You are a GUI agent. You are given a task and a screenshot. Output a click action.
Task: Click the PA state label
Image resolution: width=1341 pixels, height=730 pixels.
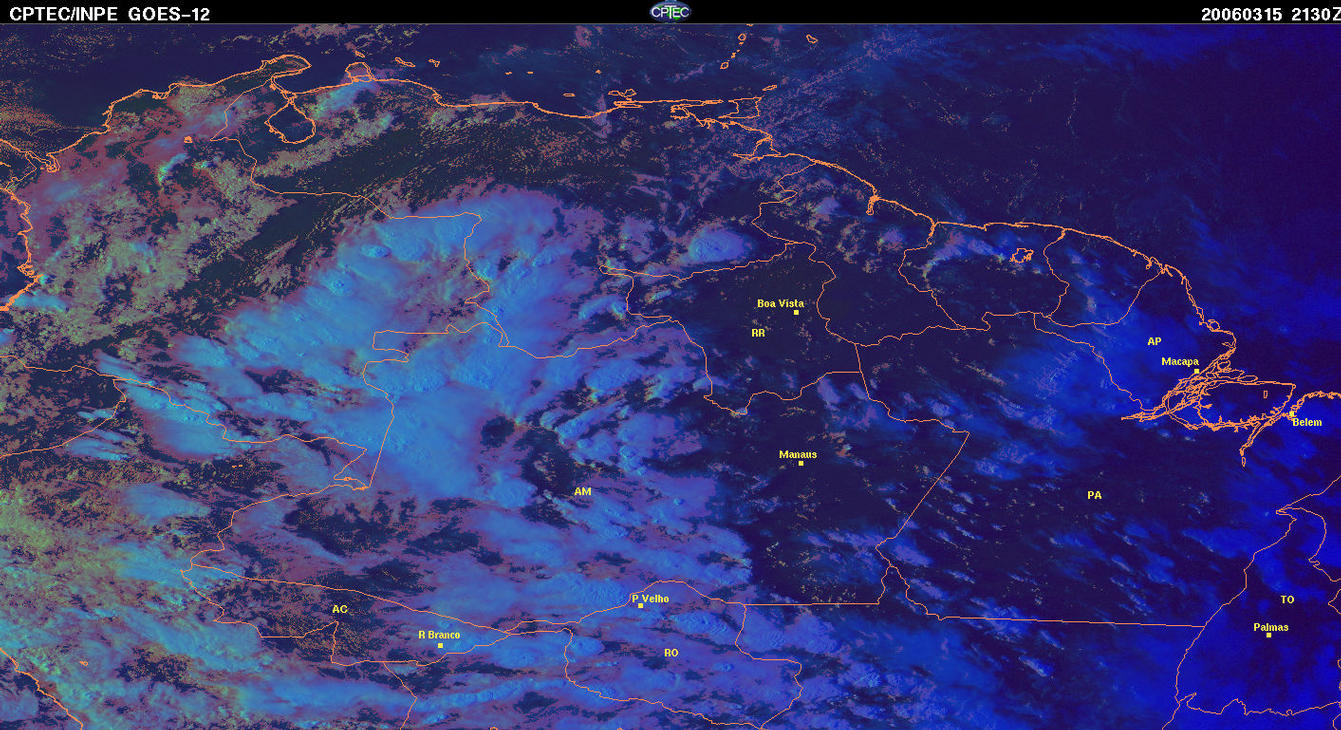tap(1094, 495)
